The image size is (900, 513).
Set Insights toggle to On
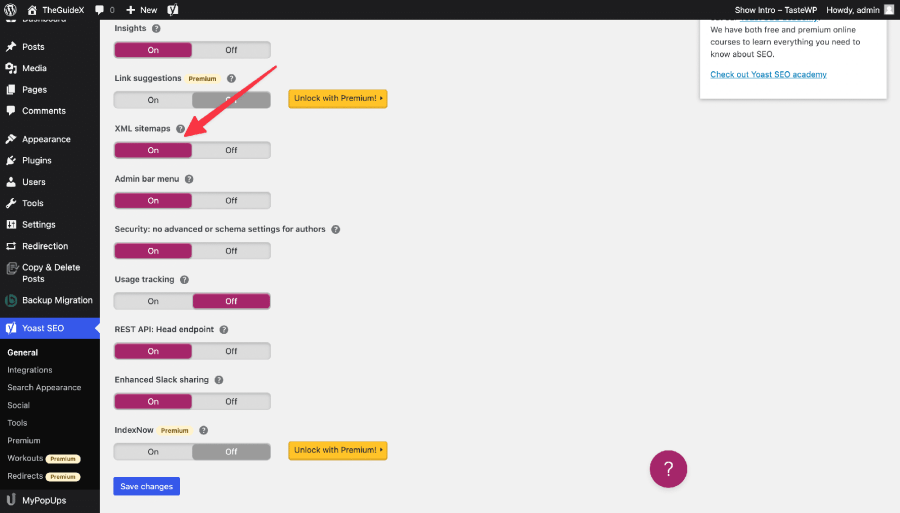click(153, 50)
